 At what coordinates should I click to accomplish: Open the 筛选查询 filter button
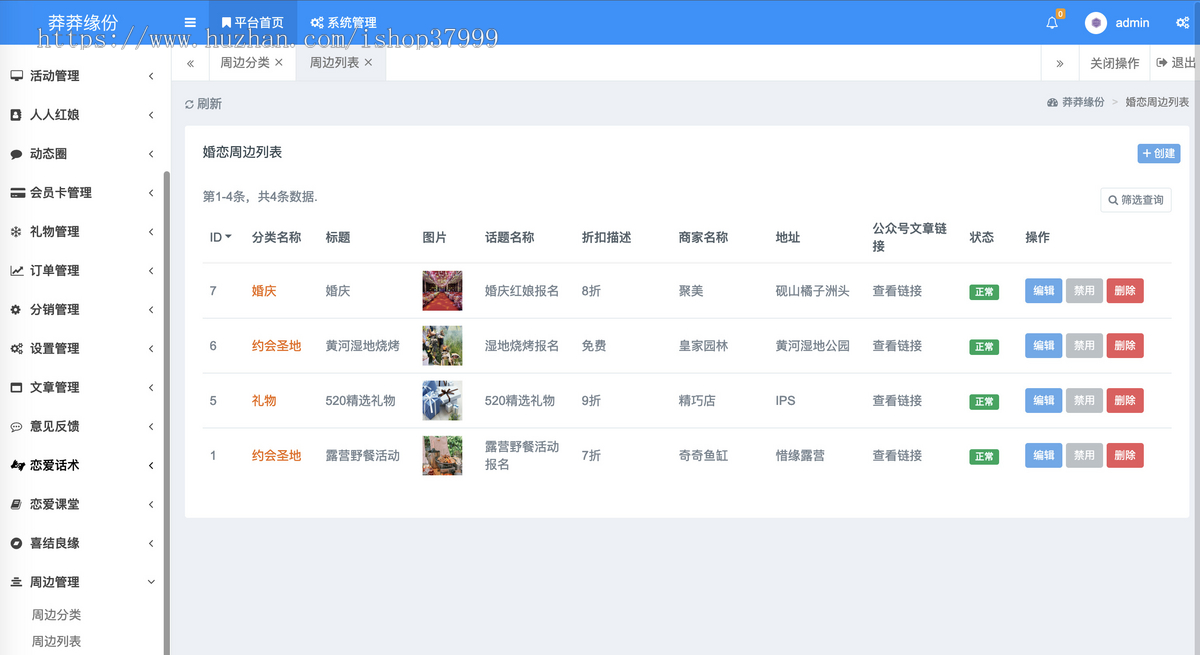1136,200
